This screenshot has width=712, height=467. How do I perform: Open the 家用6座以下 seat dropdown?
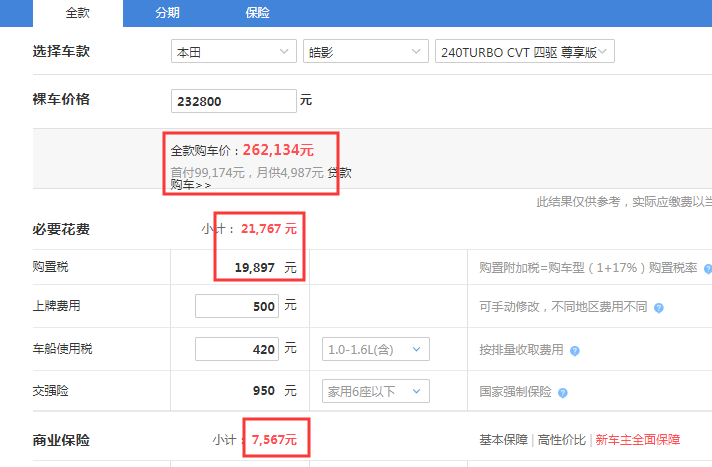(376, 391)
